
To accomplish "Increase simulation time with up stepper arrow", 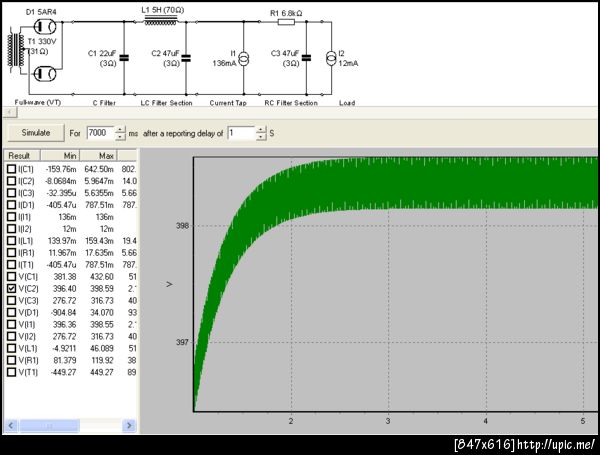I will [120, 129].
